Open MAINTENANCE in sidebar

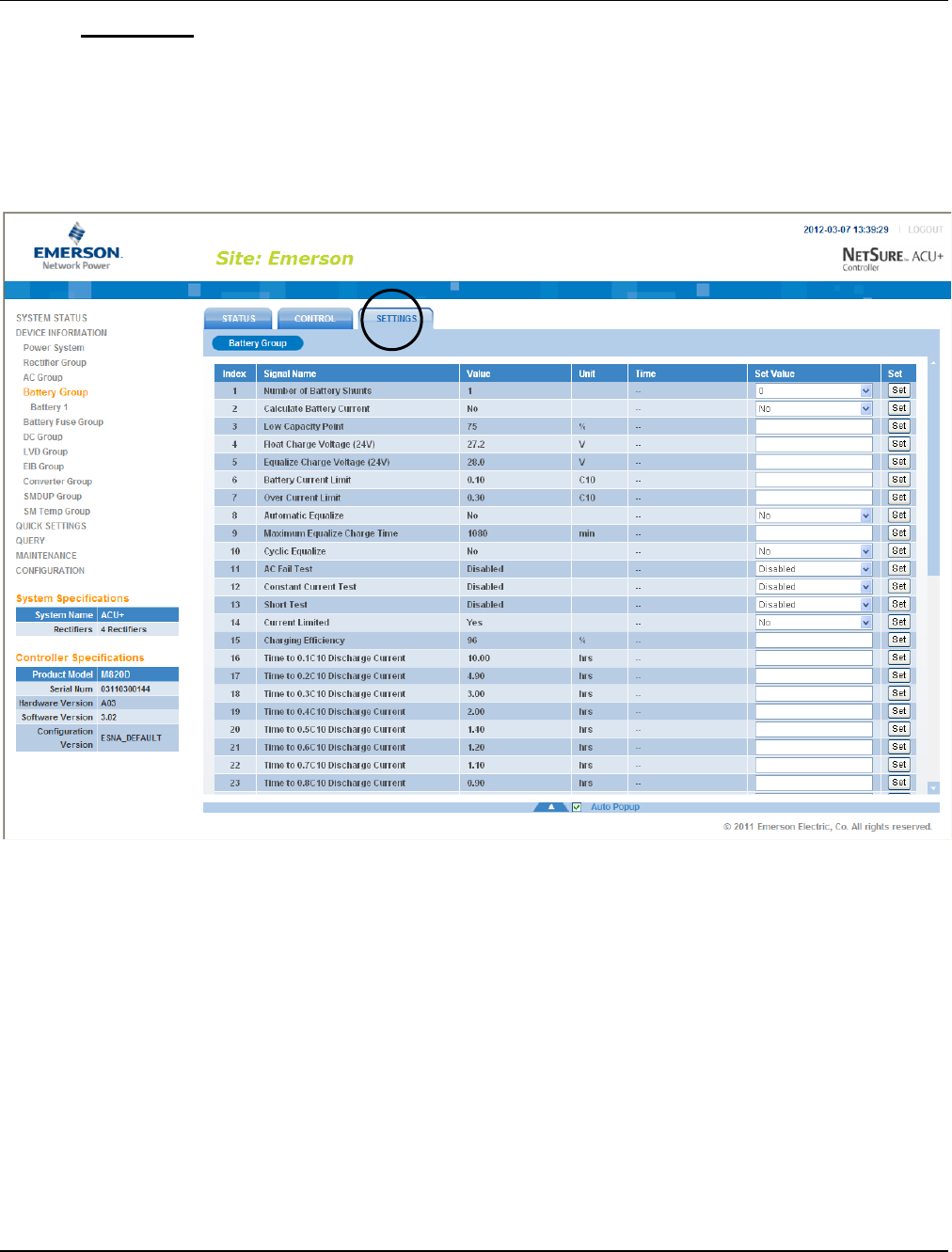pos(46,556)
